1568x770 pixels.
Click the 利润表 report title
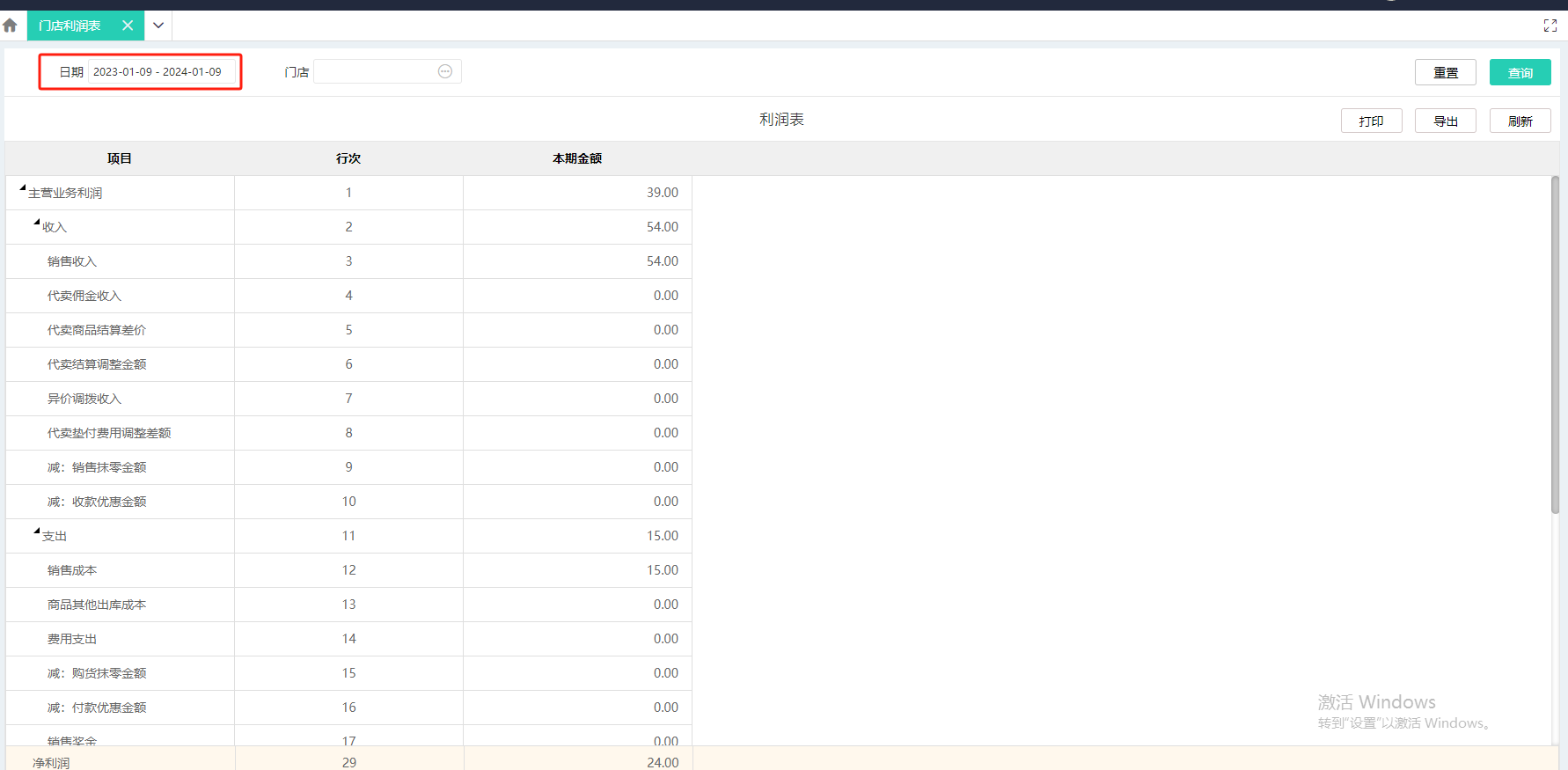[x=781, y=120]
